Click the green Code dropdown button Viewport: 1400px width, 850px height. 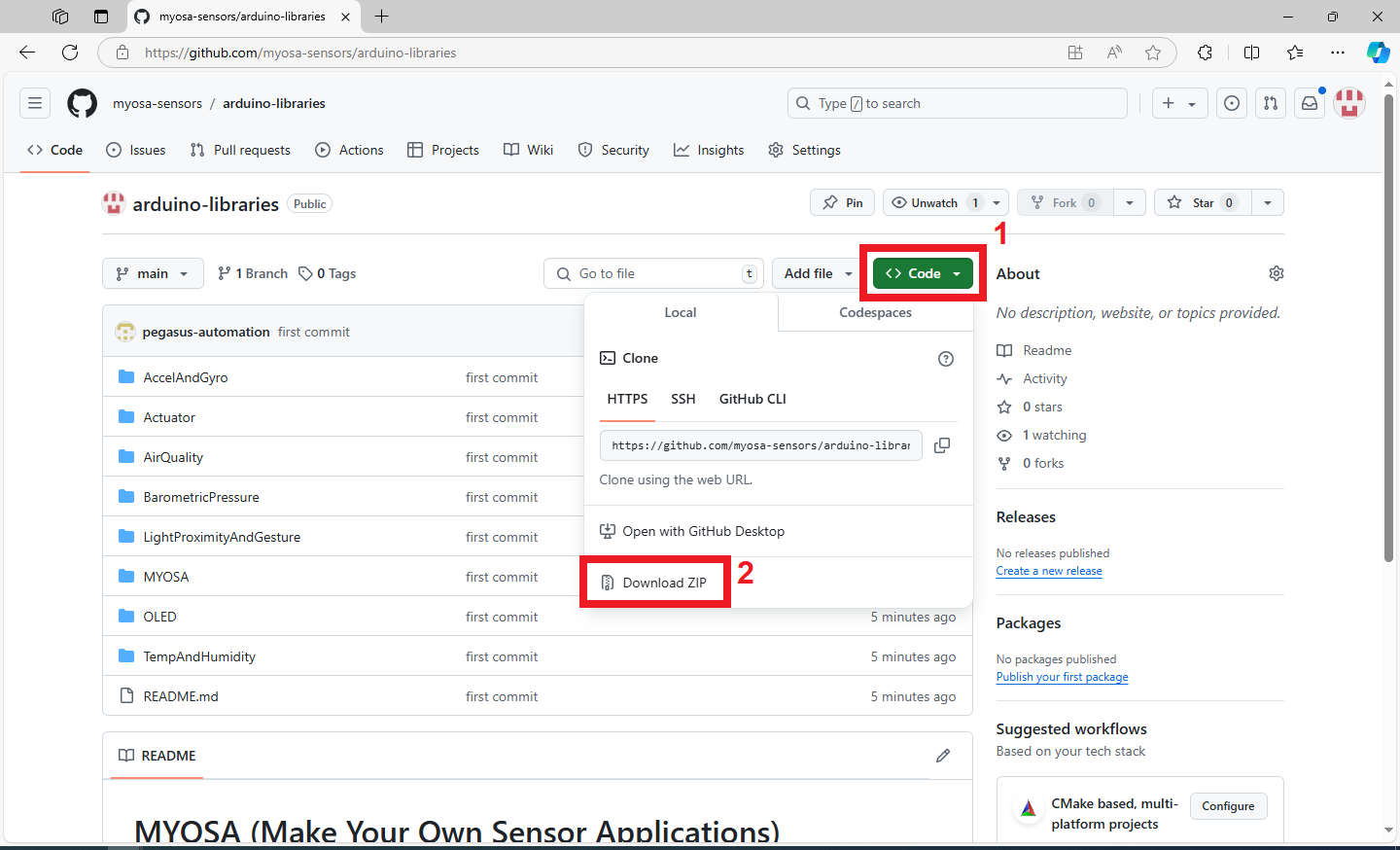pyautogui.click(x=923, y=273)
